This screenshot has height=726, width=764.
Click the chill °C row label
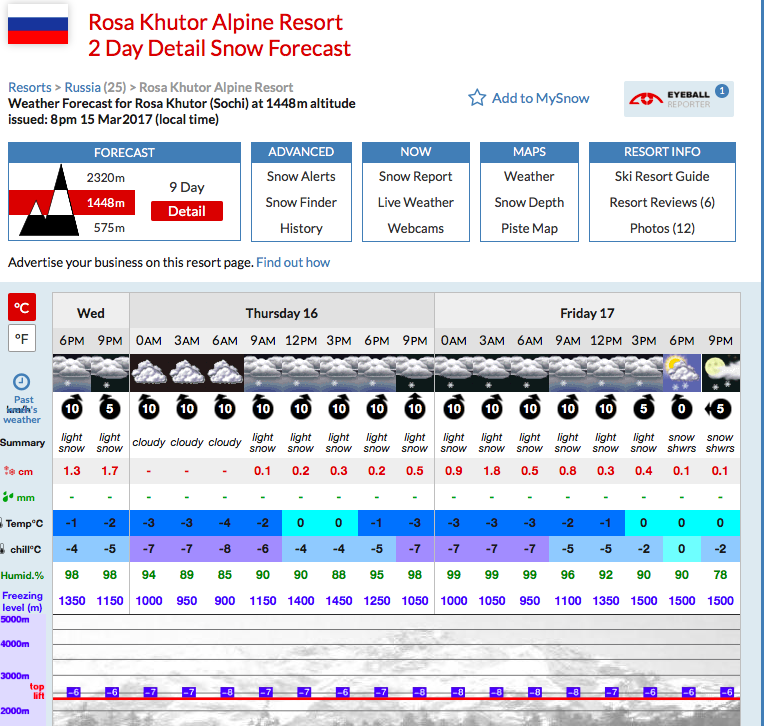(26, 549)
